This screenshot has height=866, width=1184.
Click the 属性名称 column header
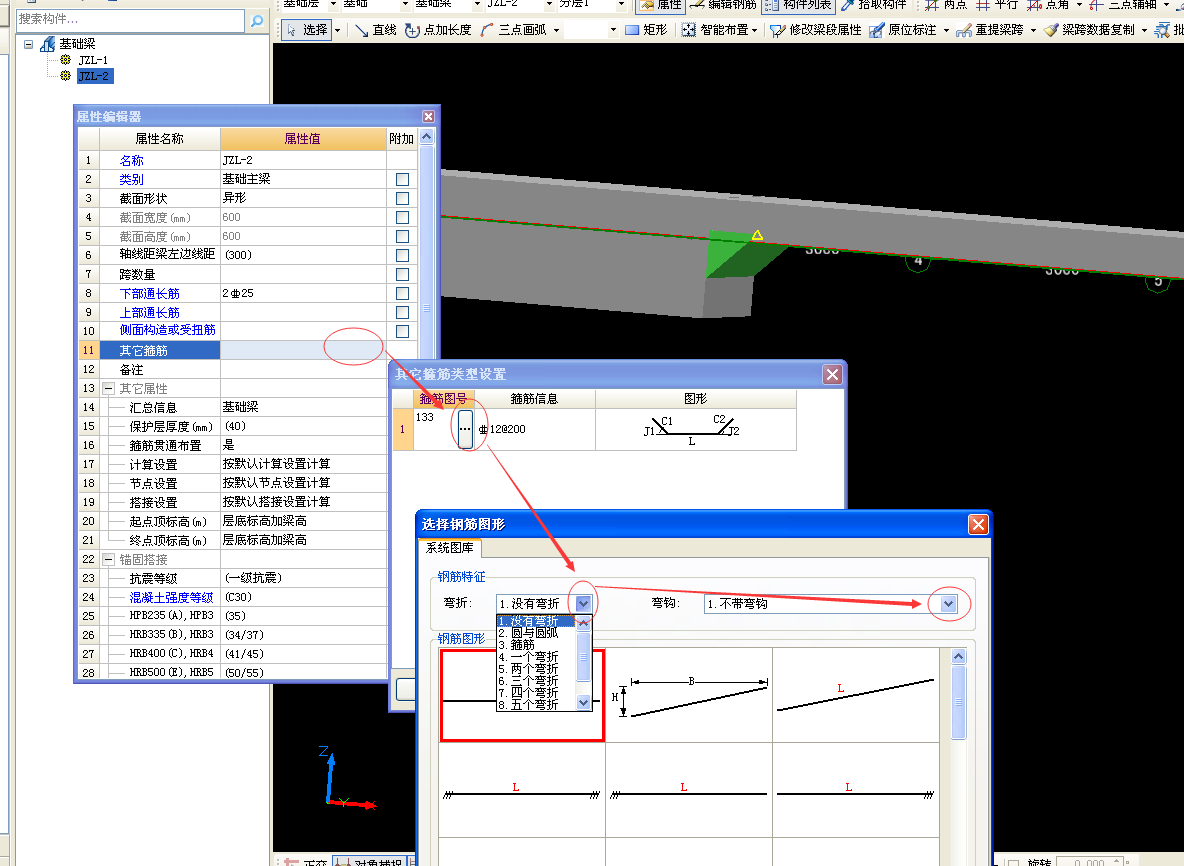coord(159,139)
